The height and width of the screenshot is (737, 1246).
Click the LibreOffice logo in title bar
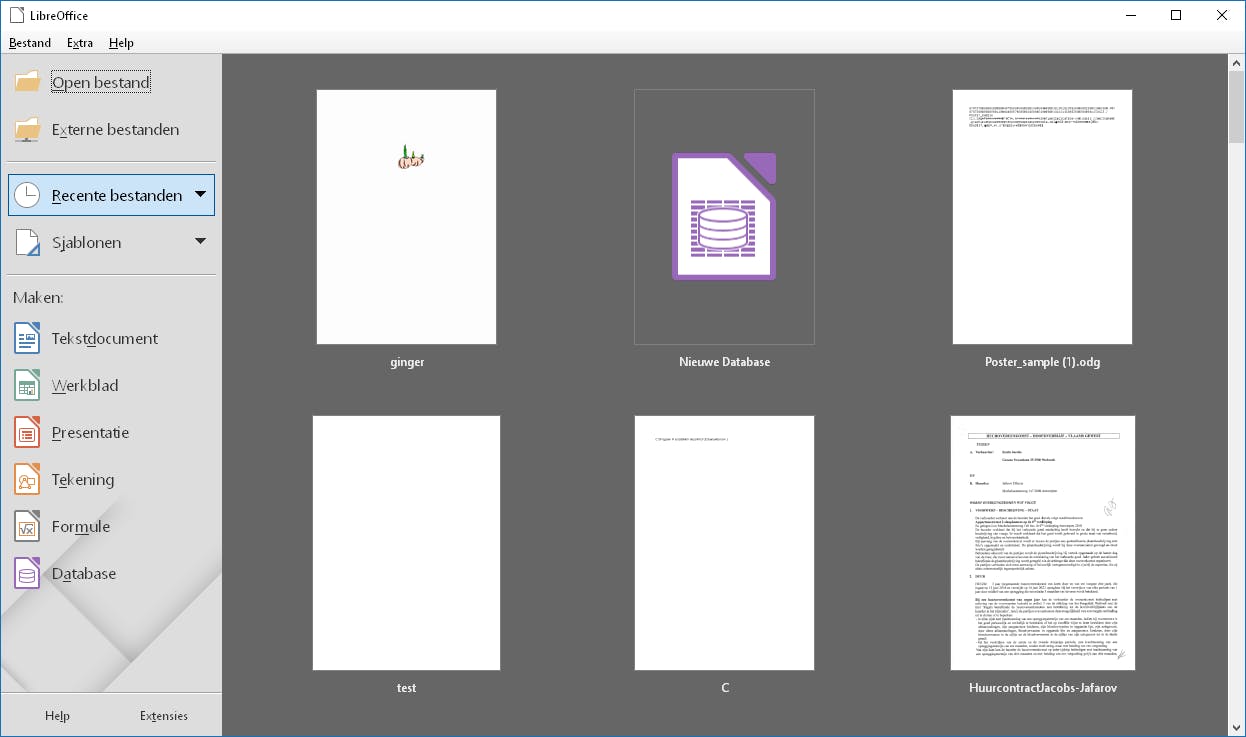pos(15,15)
